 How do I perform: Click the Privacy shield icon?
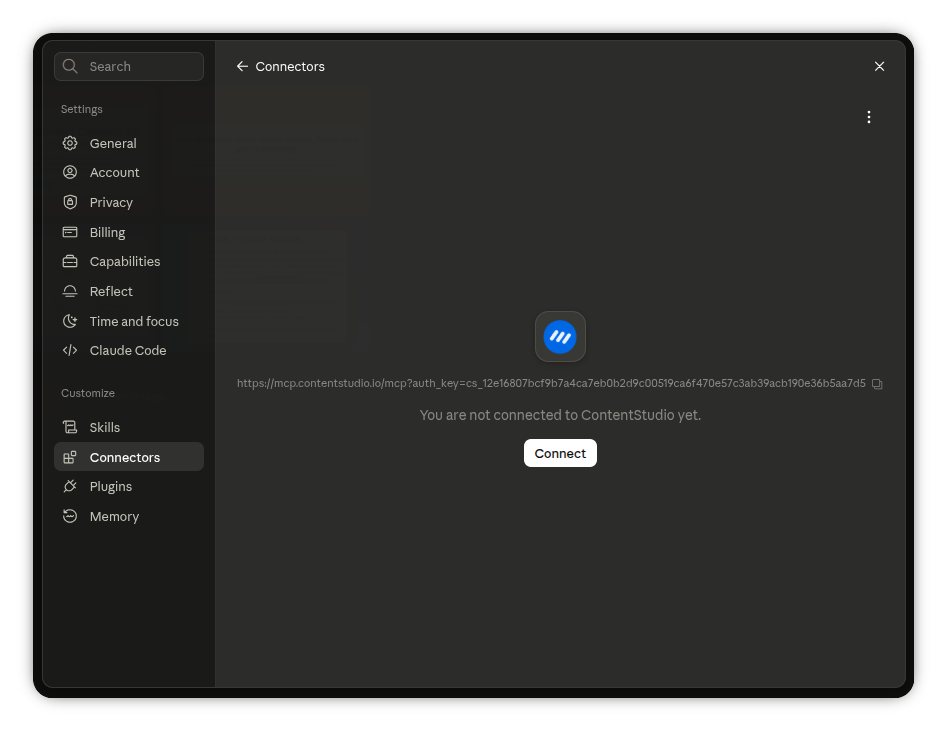pos(70,202)
